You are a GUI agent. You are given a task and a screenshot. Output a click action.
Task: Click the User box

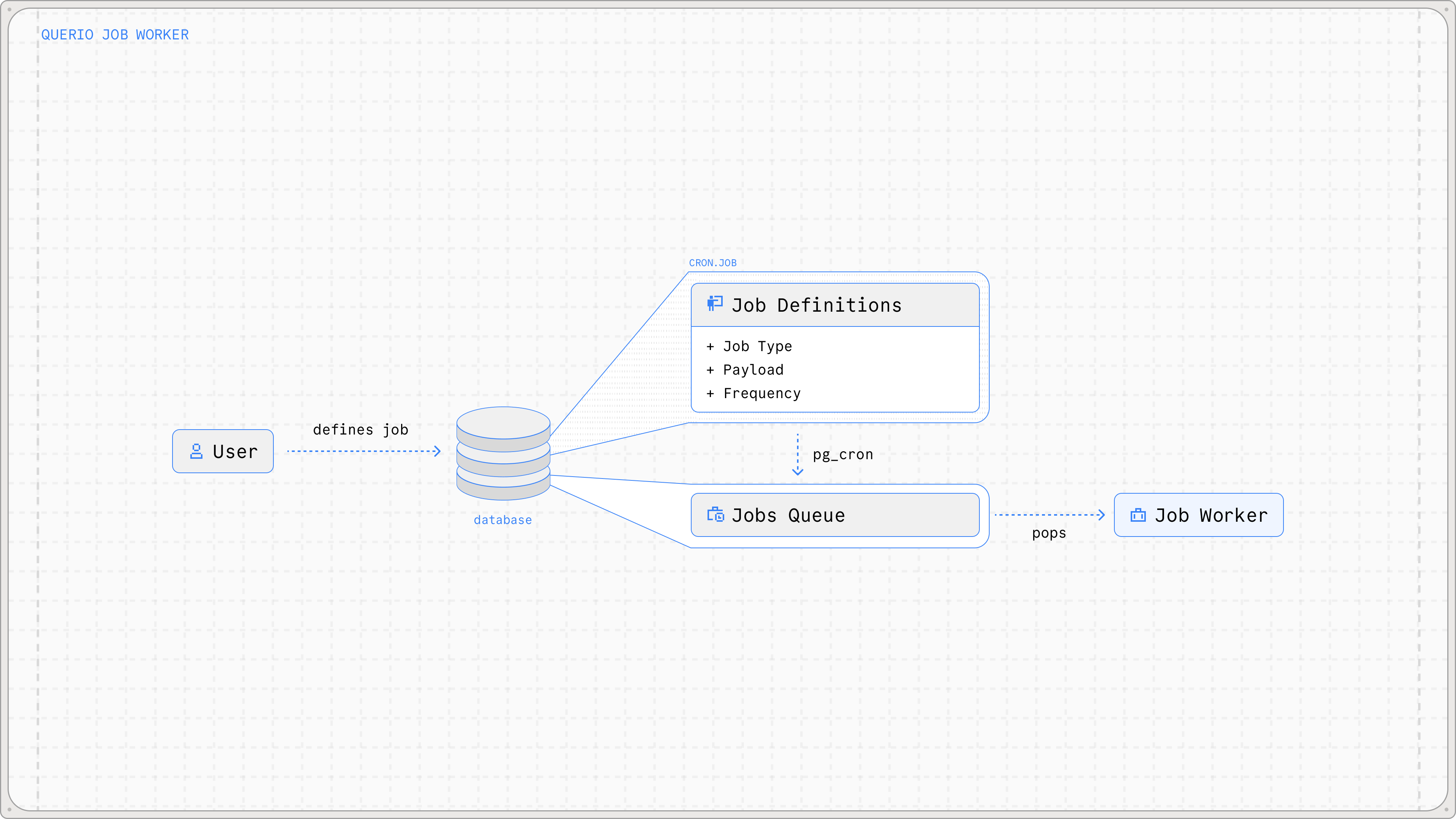(x=223, y=451)
